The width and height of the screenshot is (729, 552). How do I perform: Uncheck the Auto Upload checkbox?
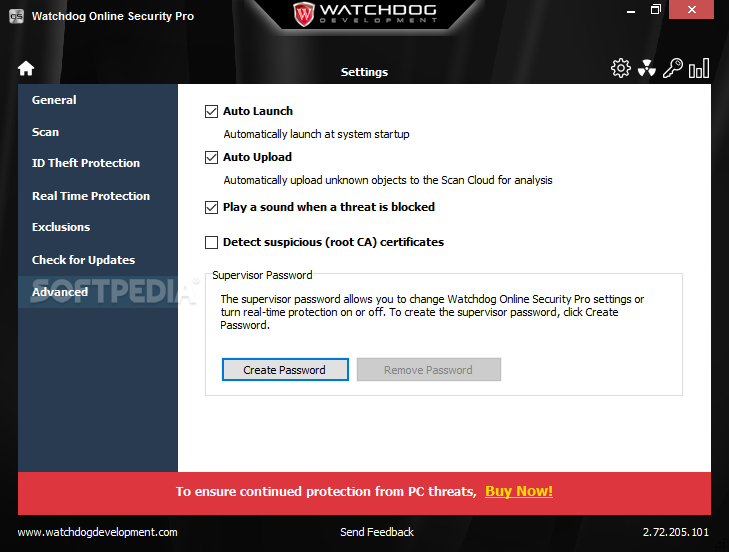[x=212, y=158]
